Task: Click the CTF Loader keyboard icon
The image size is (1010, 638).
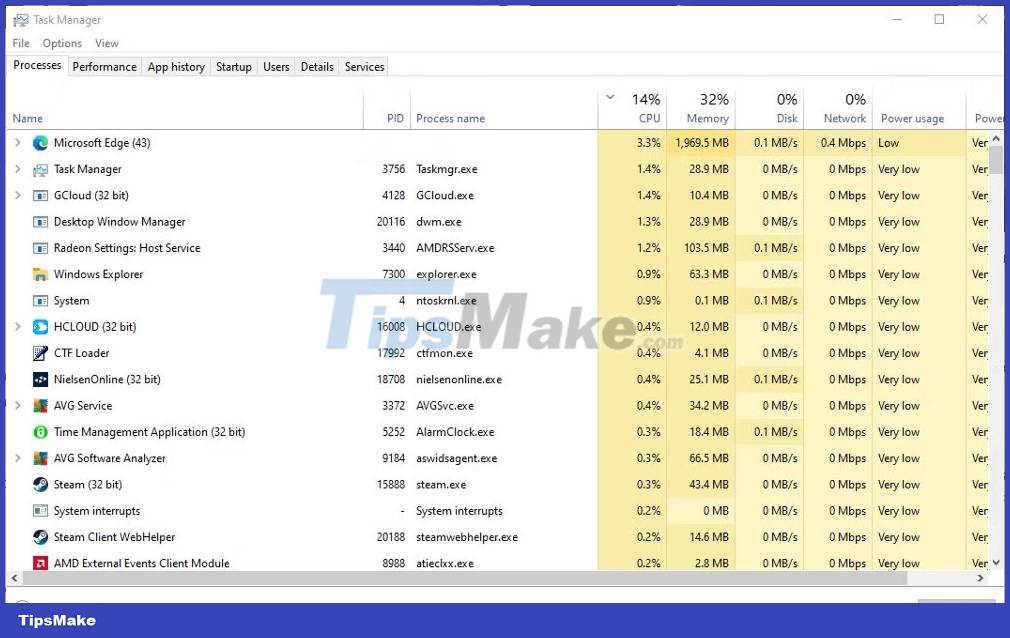Action: tap(41, 353)
